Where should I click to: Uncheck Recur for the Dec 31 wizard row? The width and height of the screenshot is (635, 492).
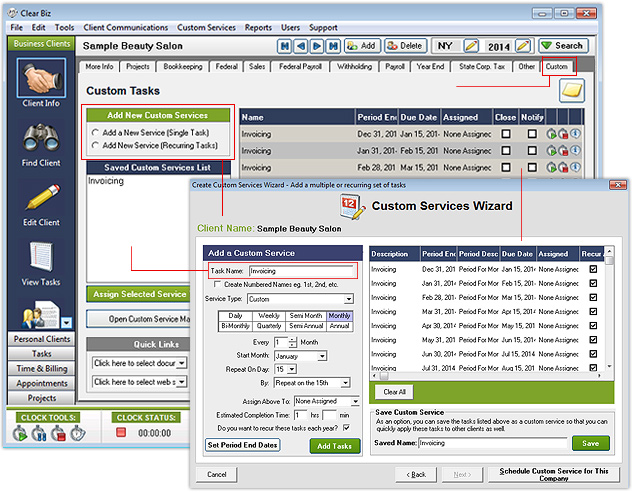click(593, 269)
